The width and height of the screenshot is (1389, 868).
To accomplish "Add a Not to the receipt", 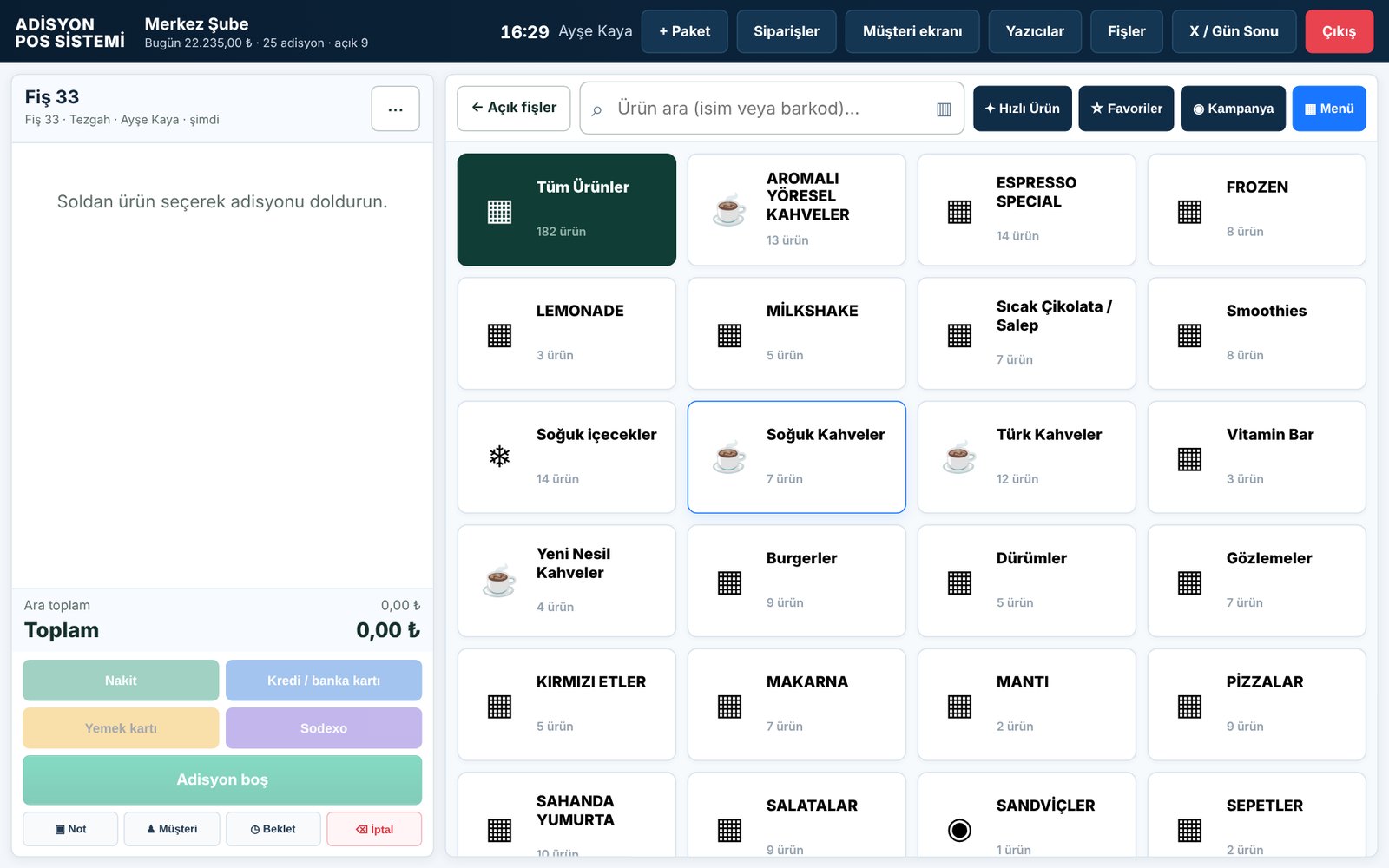I will pos(70,829).
